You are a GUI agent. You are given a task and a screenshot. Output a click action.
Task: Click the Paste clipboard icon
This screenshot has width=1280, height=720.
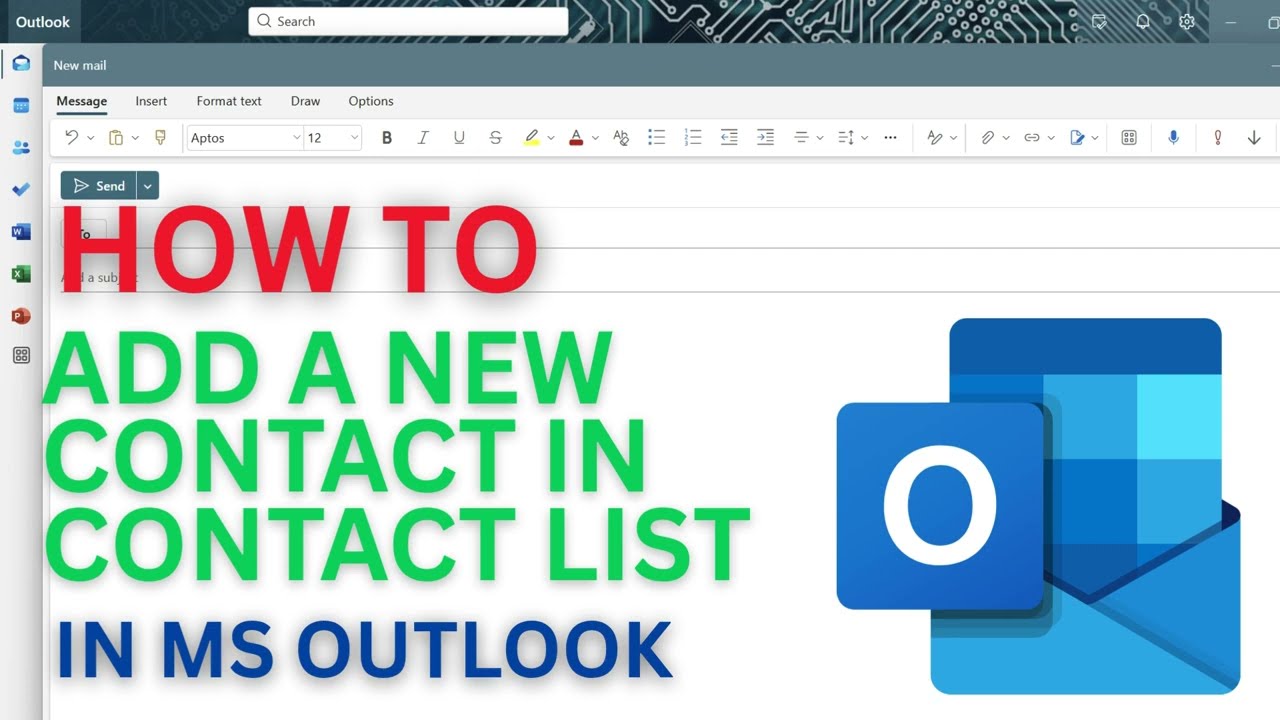coord(116,138)
